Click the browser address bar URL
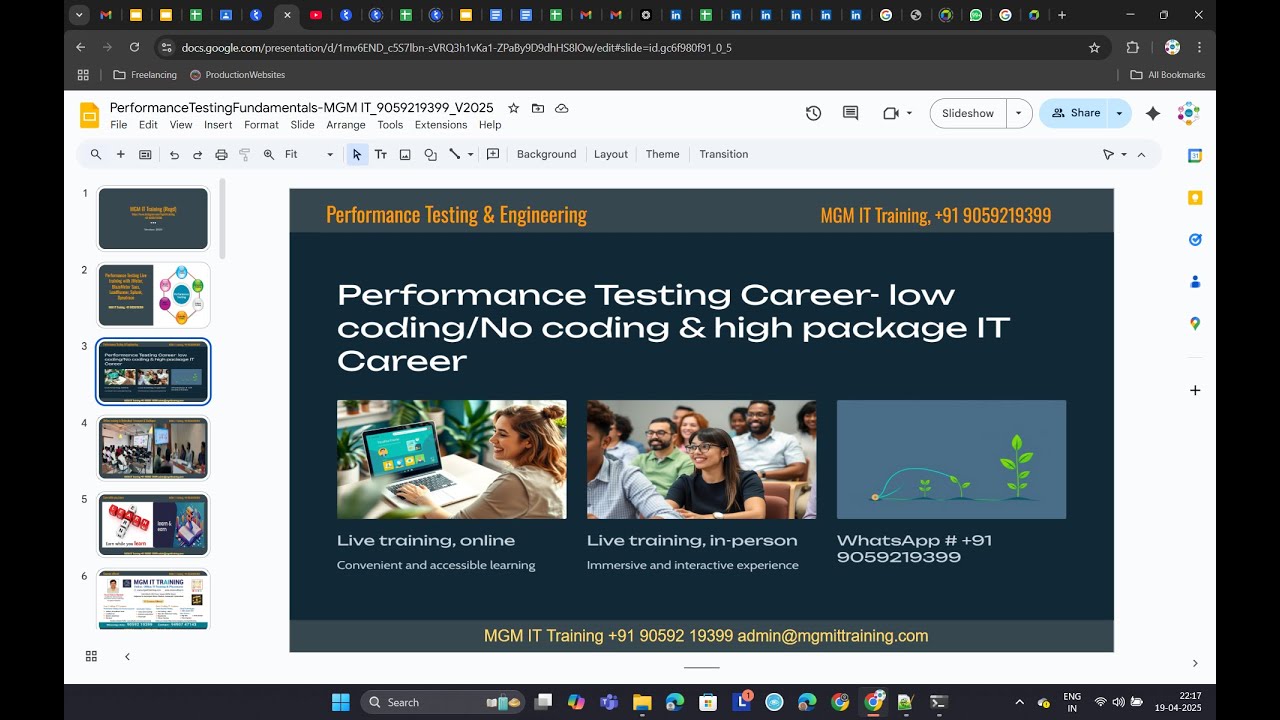This screenshot has width=1280, height=720. click(456, 47)
